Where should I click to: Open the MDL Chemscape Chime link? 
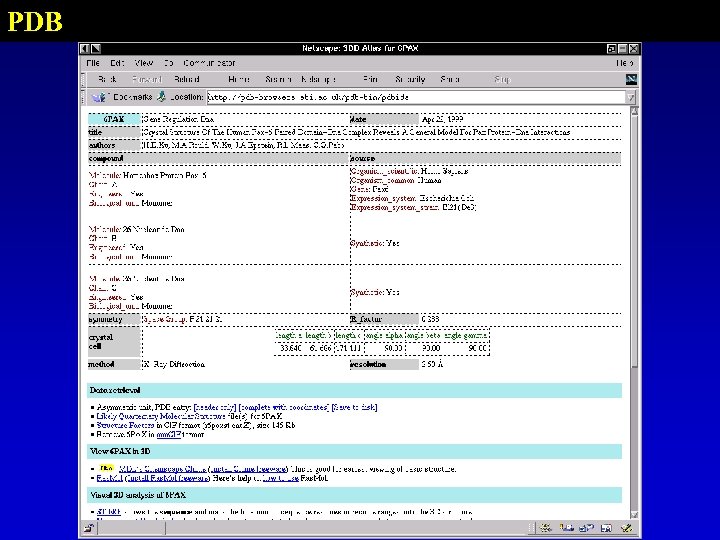pyautogui.click(x=162, y=469)
